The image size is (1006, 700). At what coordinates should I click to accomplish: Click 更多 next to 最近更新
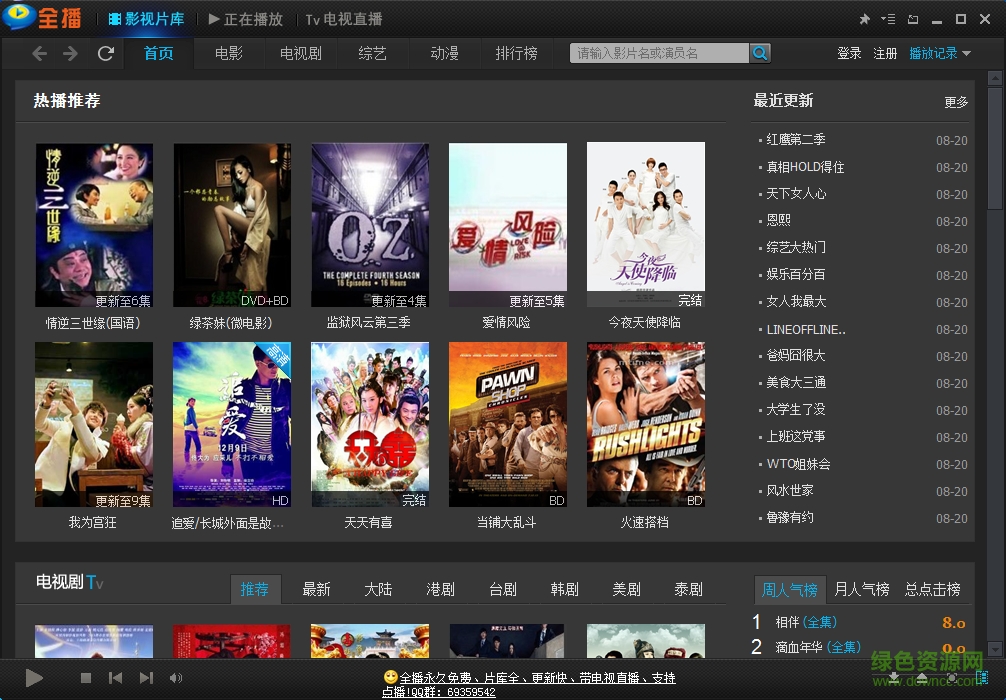pos(956,102)
